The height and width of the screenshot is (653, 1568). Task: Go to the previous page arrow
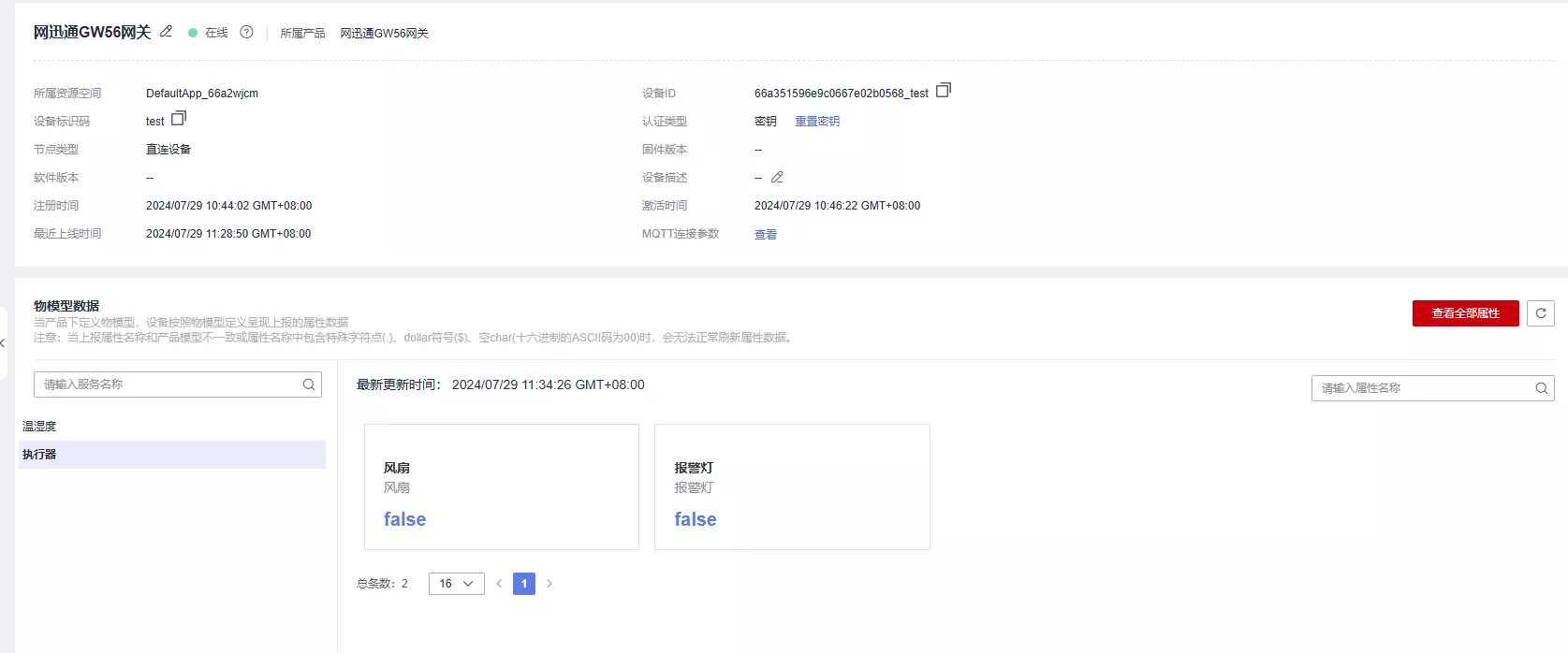pos(499,584)
